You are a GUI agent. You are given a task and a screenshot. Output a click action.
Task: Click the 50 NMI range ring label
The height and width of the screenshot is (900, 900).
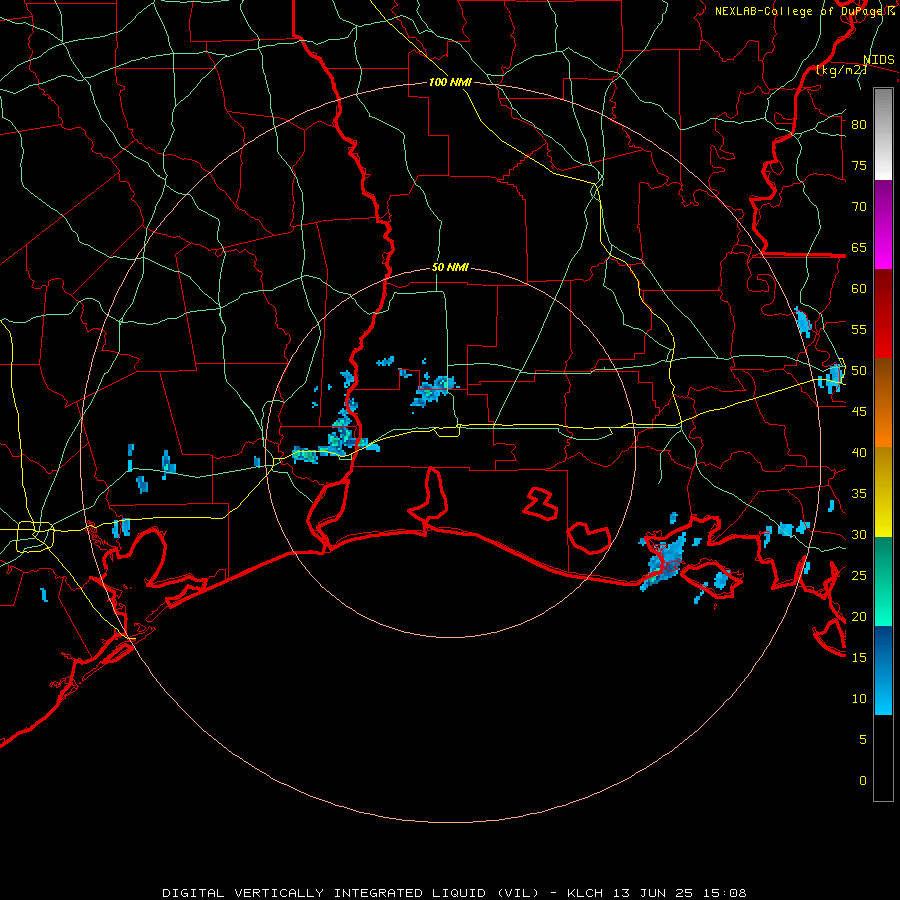click(450, 267)
